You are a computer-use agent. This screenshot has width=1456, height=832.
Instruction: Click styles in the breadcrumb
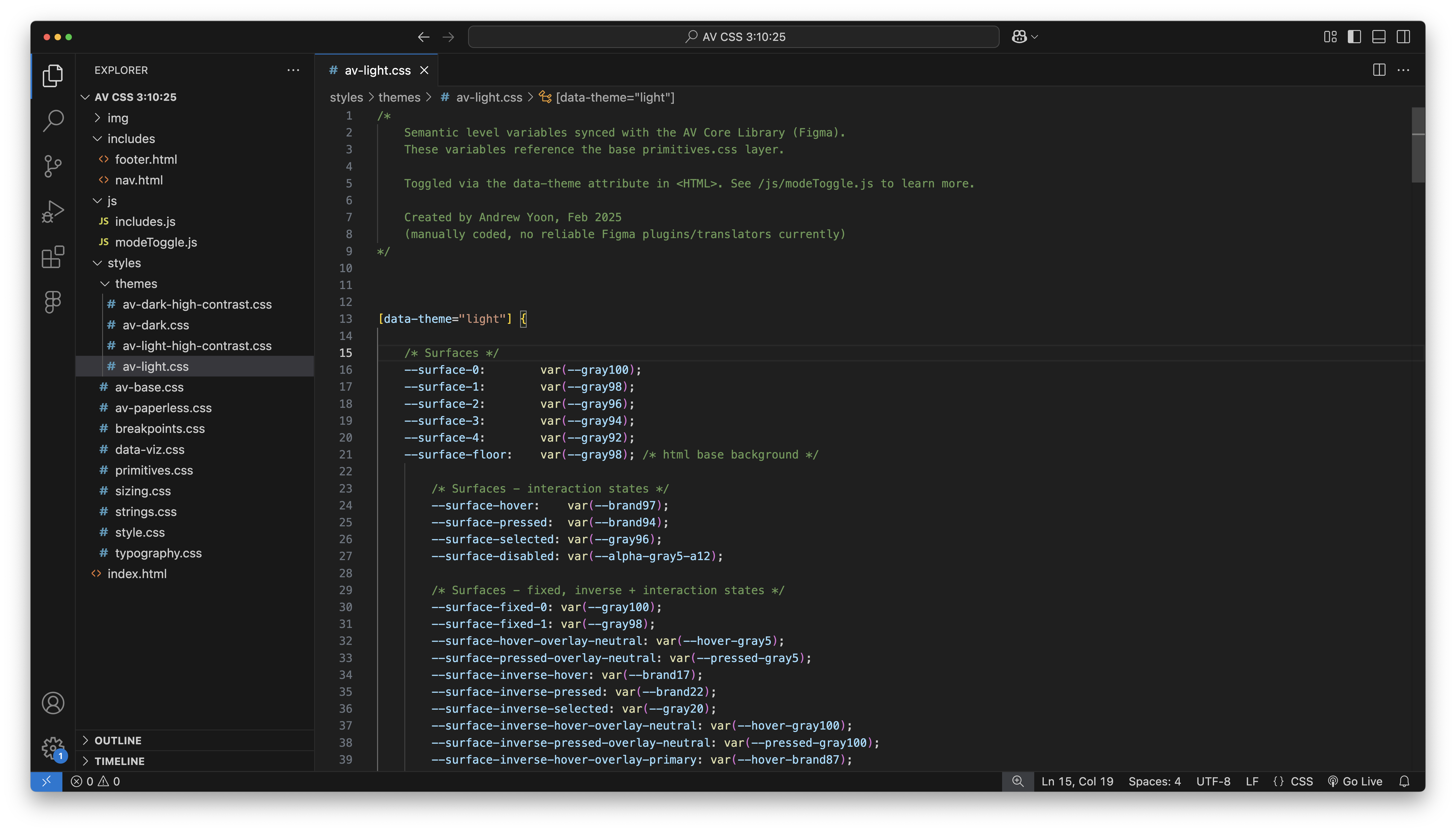pyautogui.click(x=346, y=97)
